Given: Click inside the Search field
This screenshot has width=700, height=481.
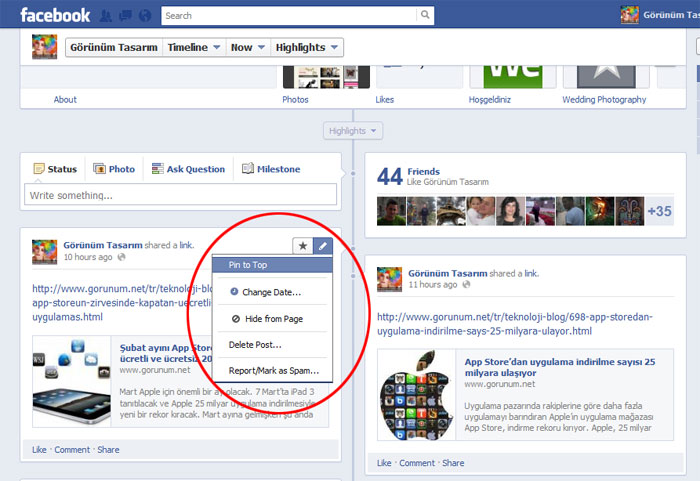Looking at the screenshot, I should pyautogui.click(x=289, y=15).
